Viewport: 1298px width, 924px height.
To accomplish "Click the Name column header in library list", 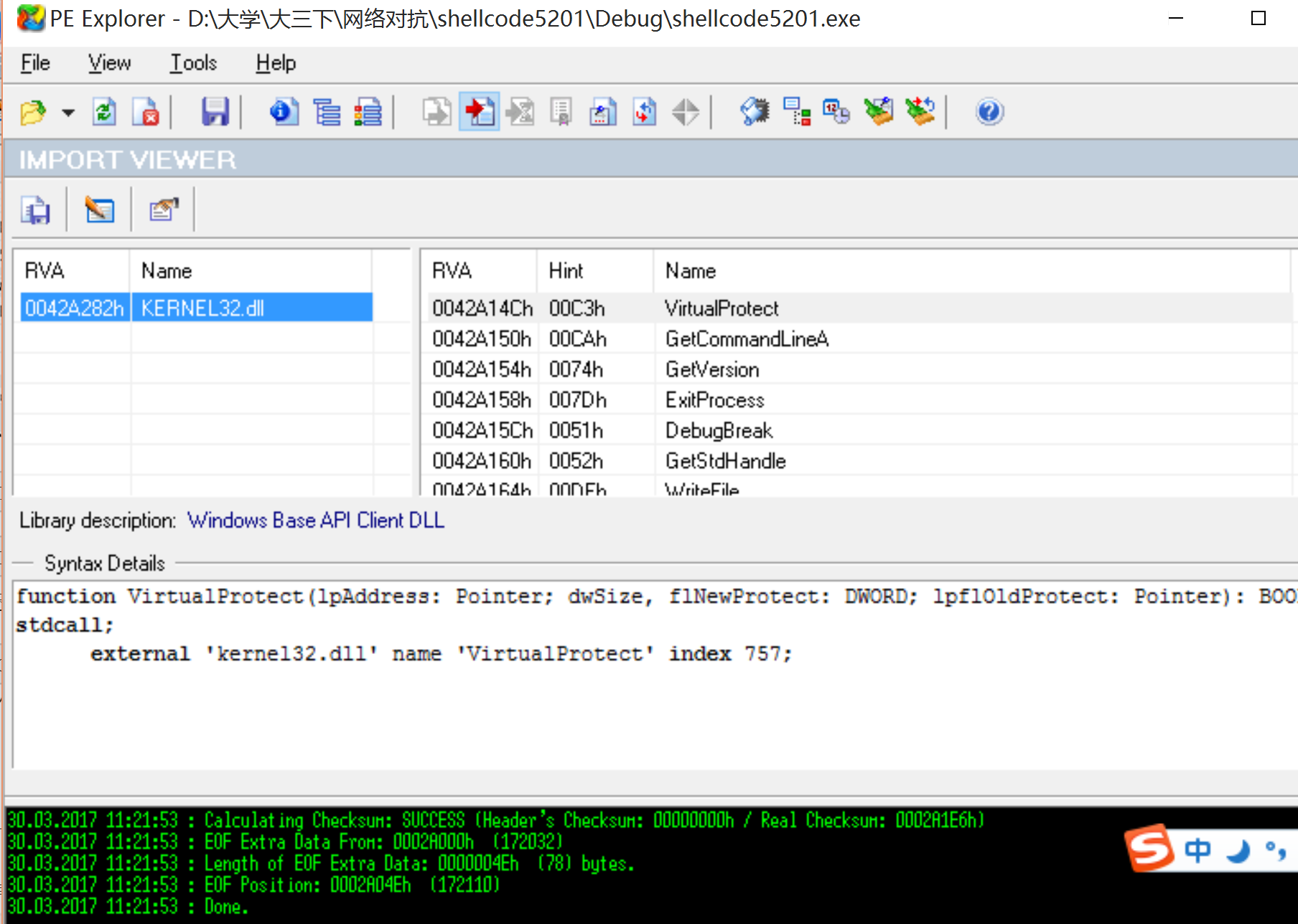I will coord(251,271).
